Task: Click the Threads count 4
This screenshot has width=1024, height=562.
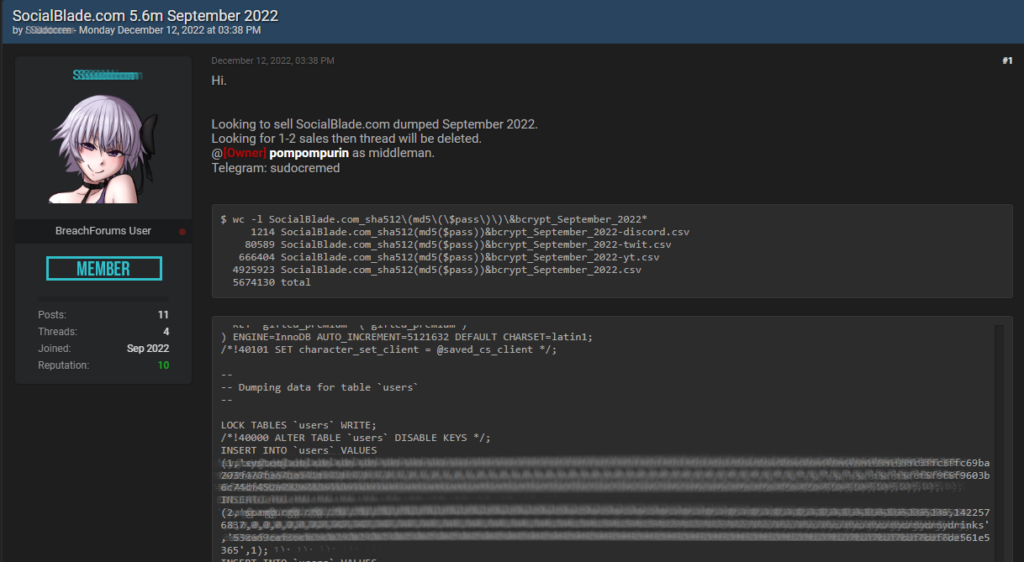Action: 166,332
